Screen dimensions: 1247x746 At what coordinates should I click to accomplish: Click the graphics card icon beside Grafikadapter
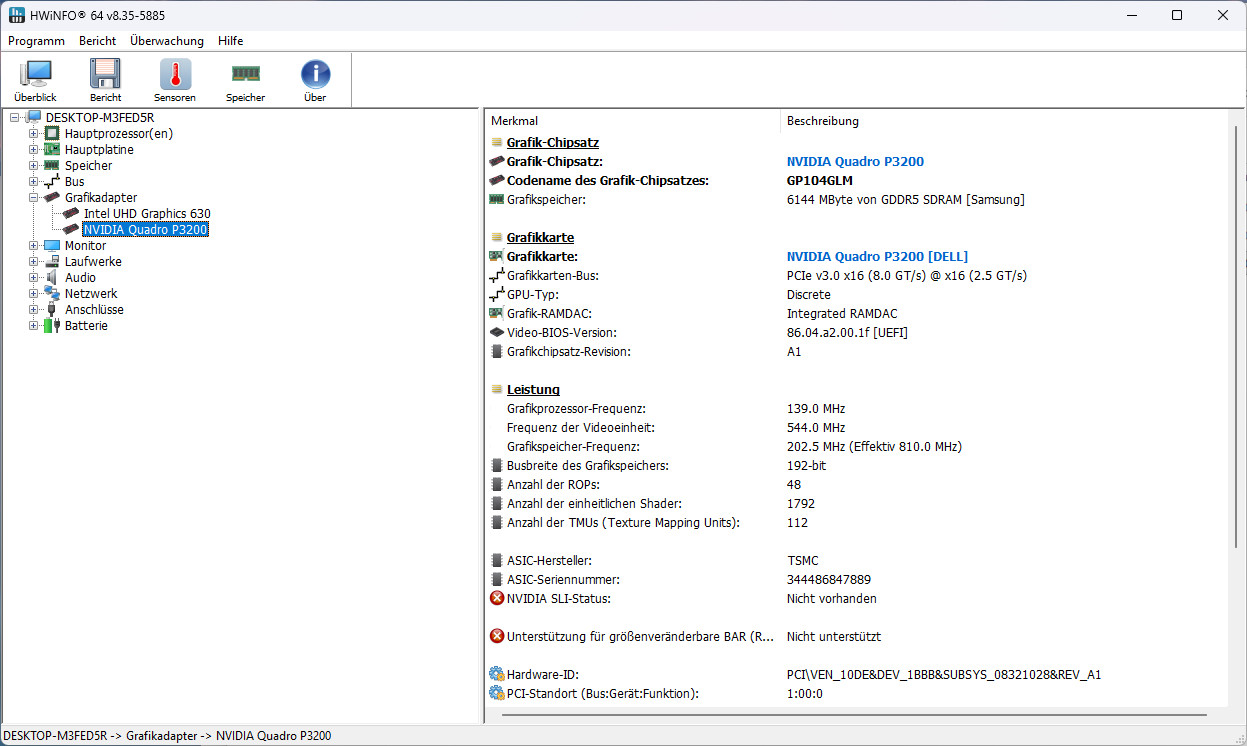click(x=53, y=198)
